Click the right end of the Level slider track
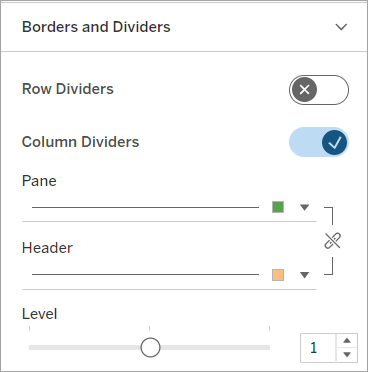Image resolution: width=368 pixels, height=372 pixels. [x=267, y=348]
